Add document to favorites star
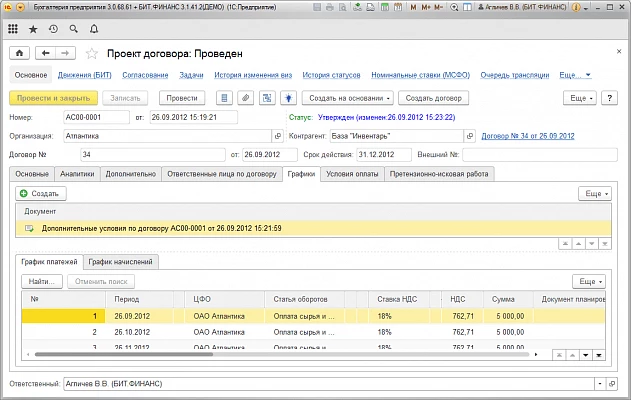 92,54
